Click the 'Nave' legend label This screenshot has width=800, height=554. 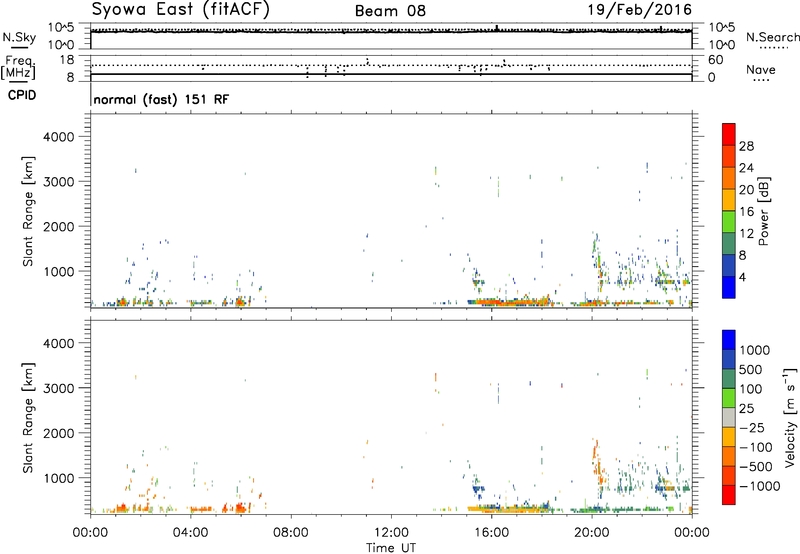point(761,70)
